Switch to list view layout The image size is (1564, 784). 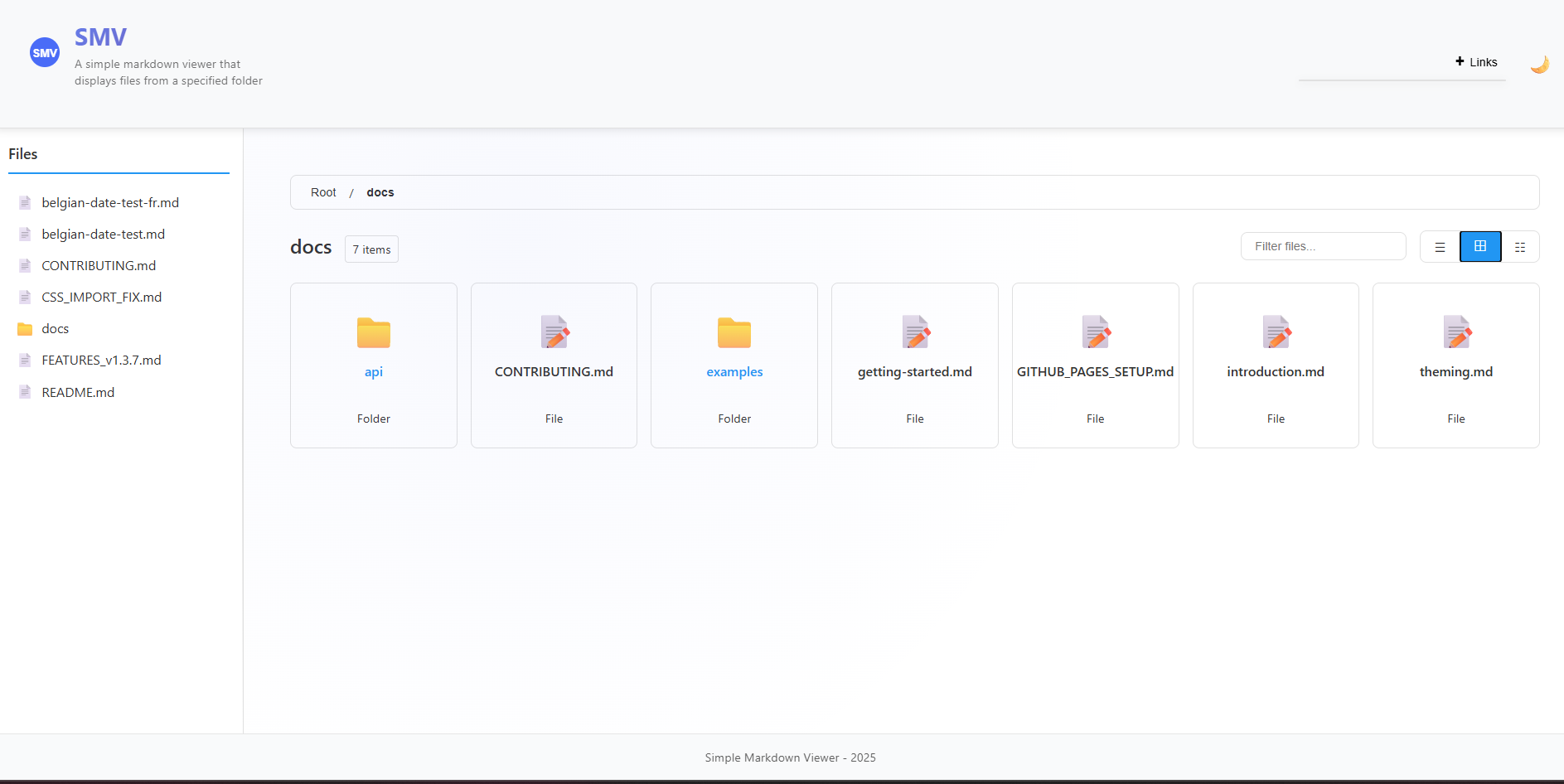(x=1440, y=247)
